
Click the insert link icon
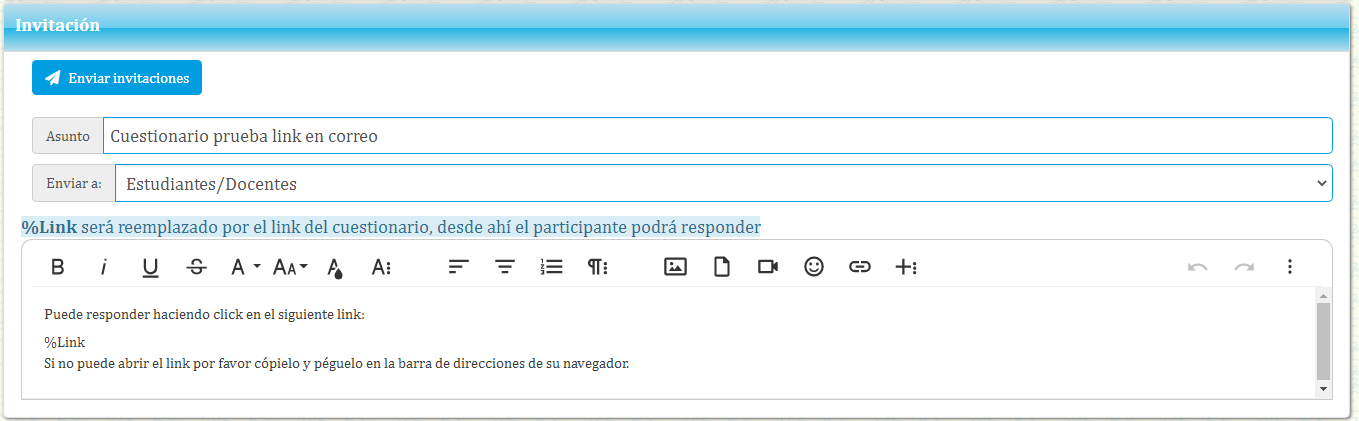860,267
